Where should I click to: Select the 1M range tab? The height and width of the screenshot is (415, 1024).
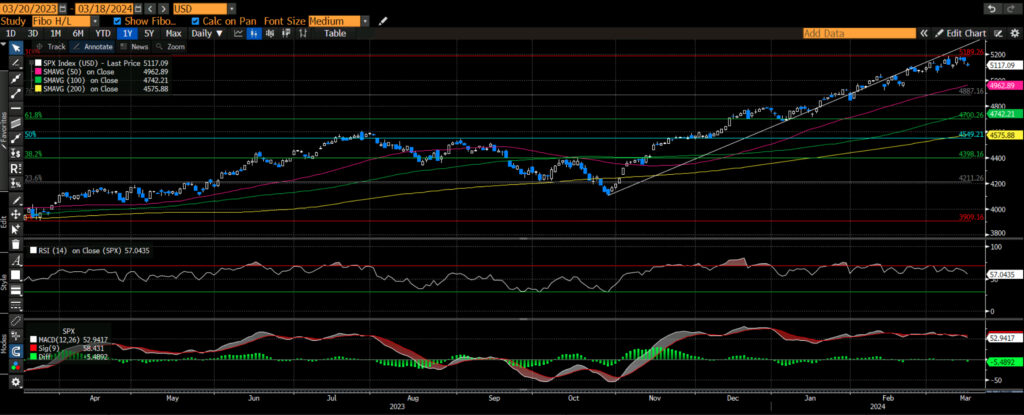coord(56,33)
